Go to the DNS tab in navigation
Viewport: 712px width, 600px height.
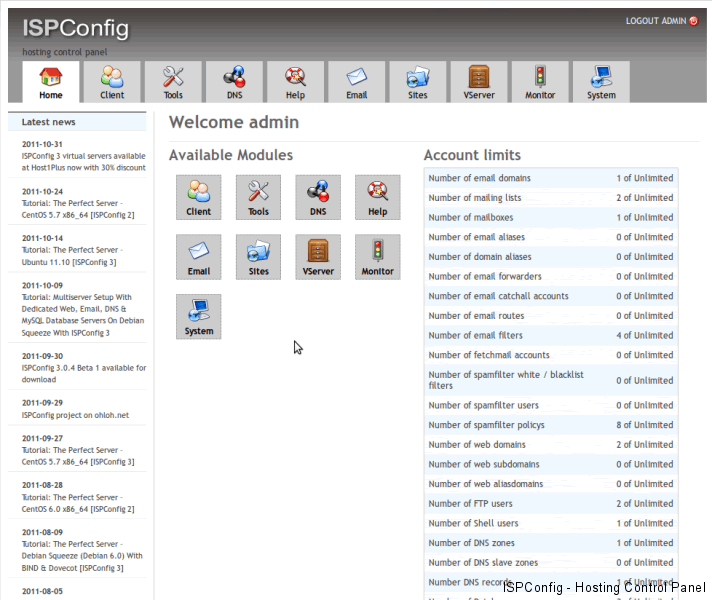pyautogui.click(x=234, y=82)
